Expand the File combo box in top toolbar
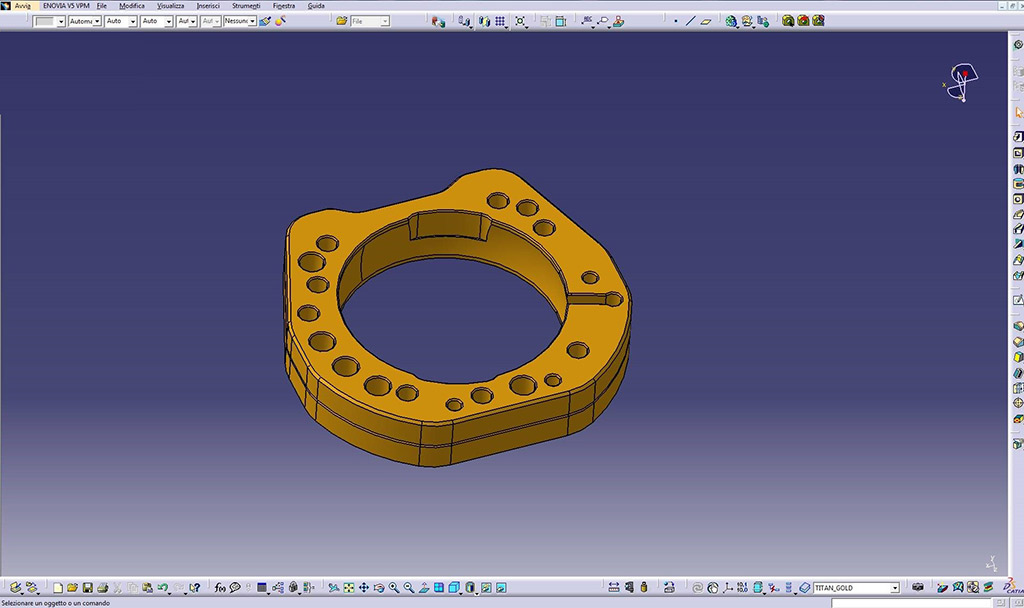The image size is (1024, 608). click(385, 22)
